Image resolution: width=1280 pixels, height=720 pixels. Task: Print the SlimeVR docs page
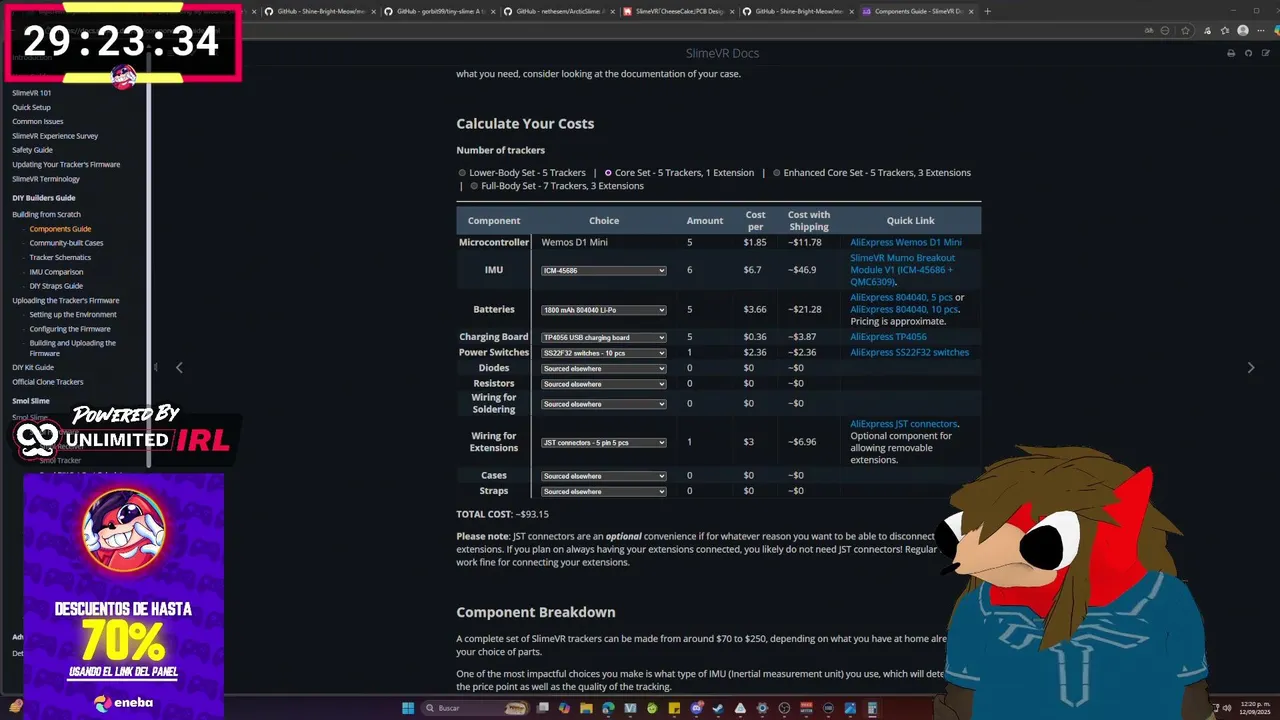tap(1231, 53)
